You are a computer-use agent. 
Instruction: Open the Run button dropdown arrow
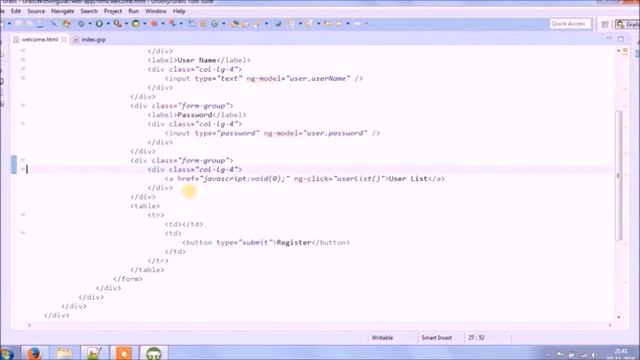pyautogui.click(x=108, y=24)
